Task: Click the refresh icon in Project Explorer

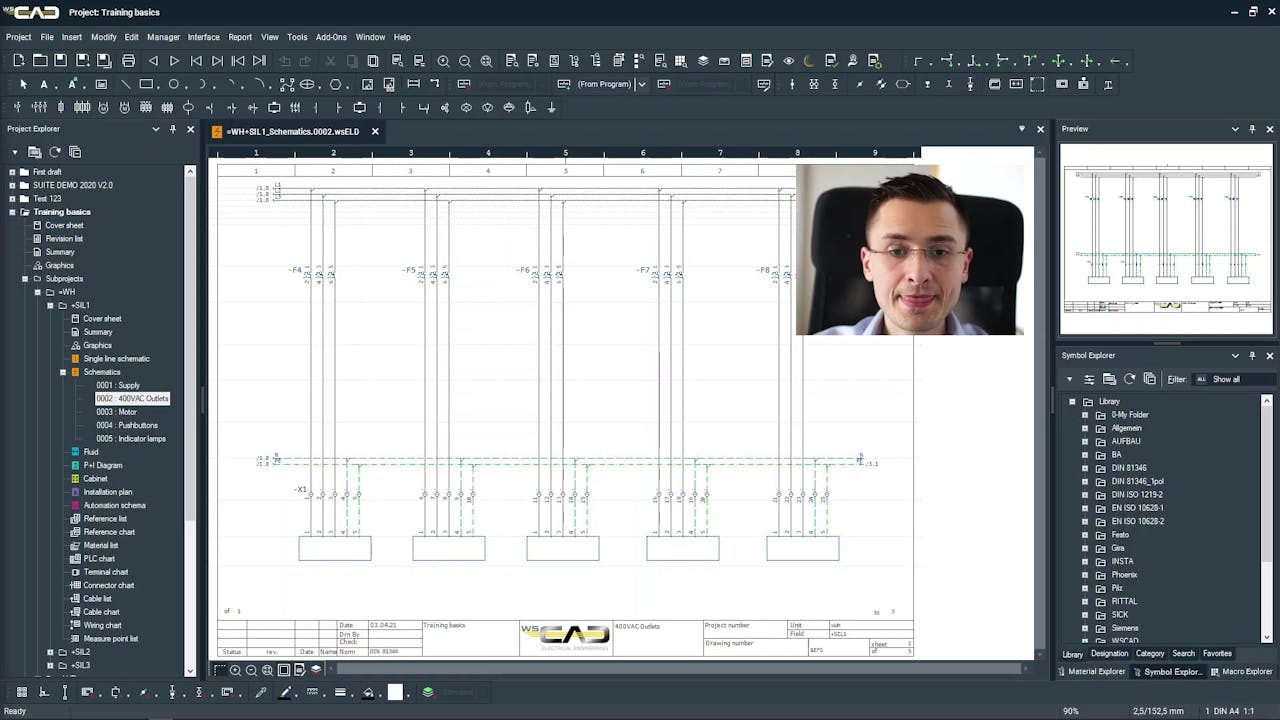Action: 55,152
